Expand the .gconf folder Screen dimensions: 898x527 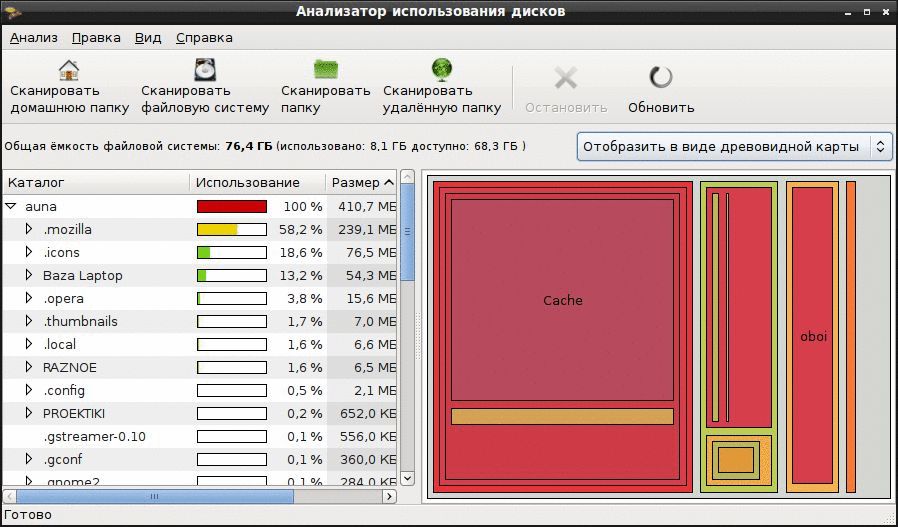tap(29, 459)
